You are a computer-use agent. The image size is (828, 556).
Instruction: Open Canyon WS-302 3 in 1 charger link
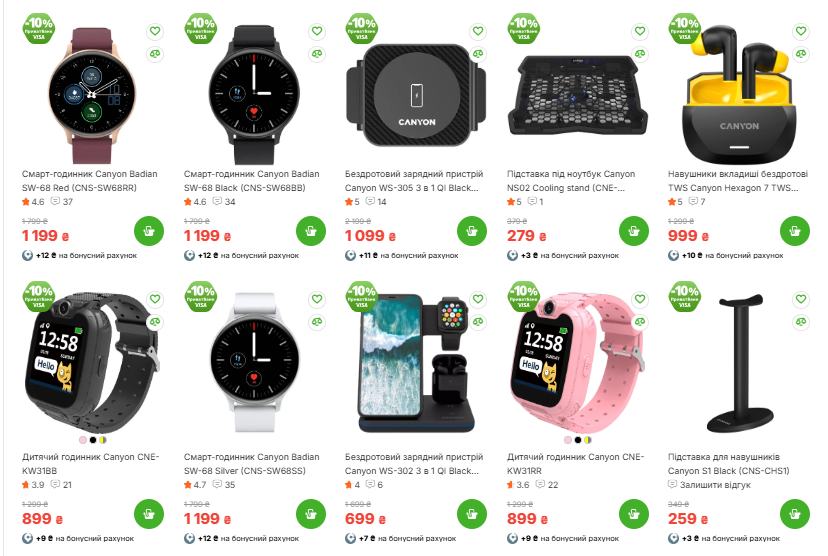[413, 464]
